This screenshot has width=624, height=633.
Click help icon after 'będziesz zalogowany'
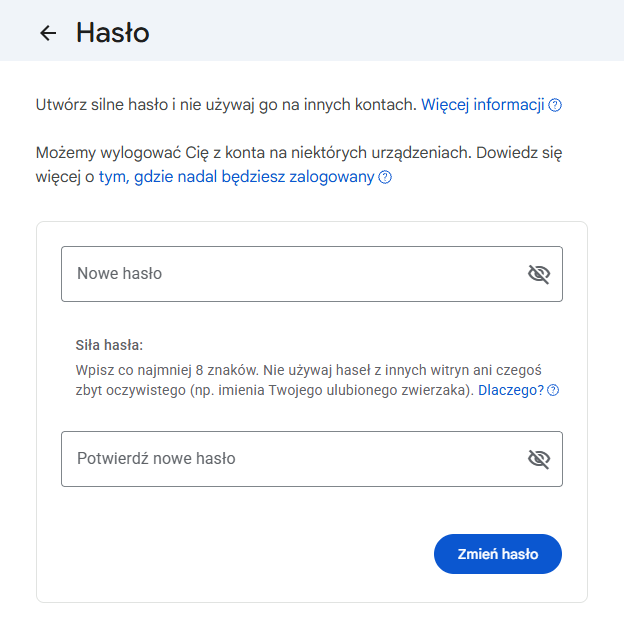pos(385,177)
